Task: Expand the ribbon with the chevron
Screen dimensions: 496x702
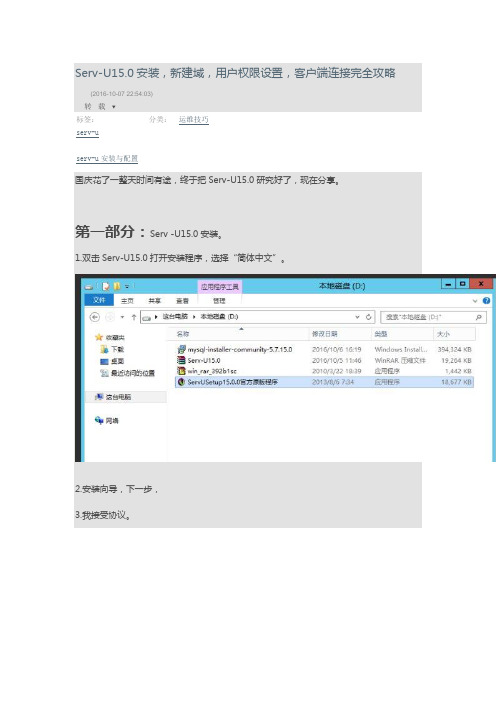Action: tap(475, 301)
